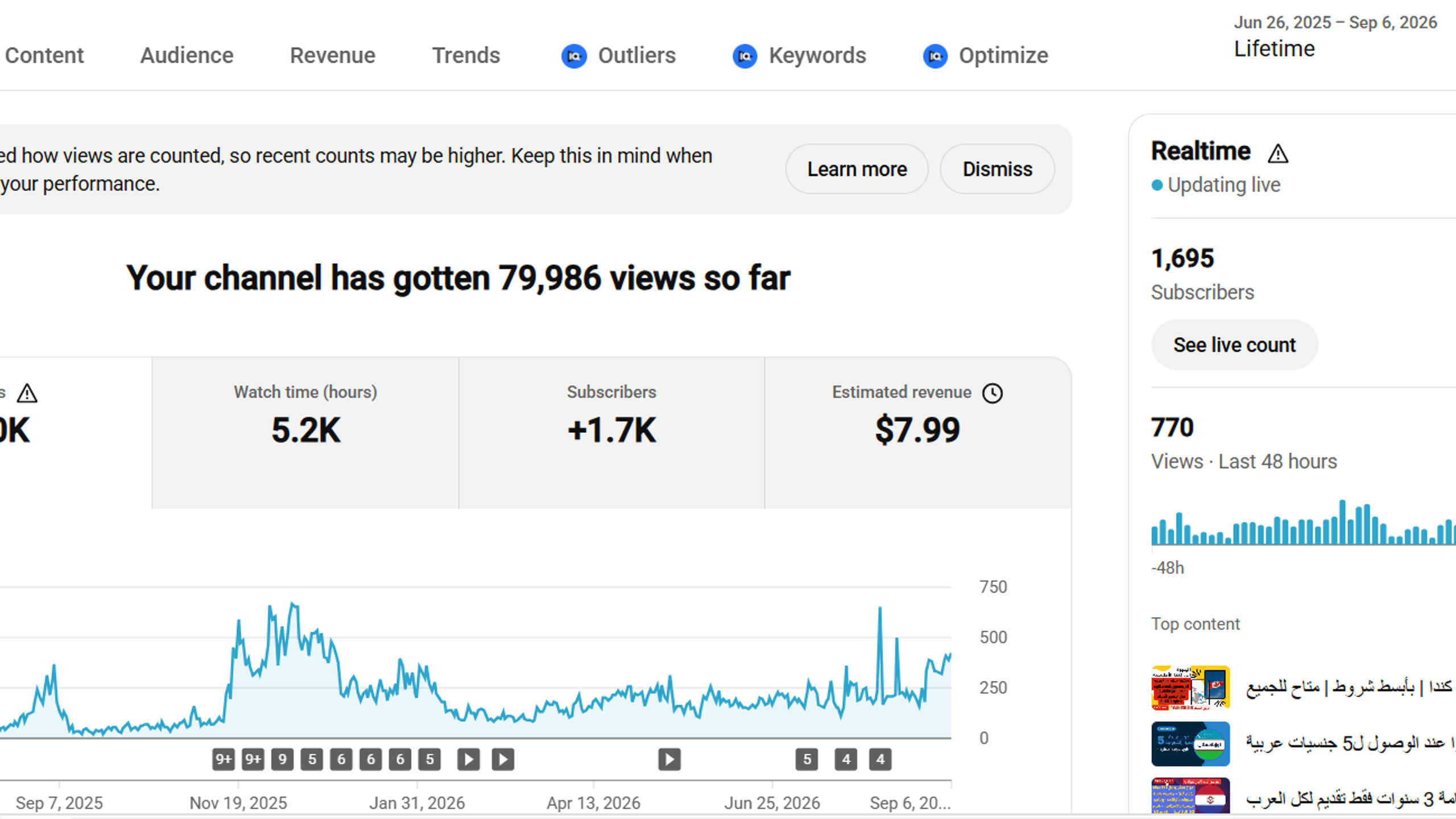Click the Realtime warning triangle icon
The image size is (1456, 819).
coord(1277,153)
